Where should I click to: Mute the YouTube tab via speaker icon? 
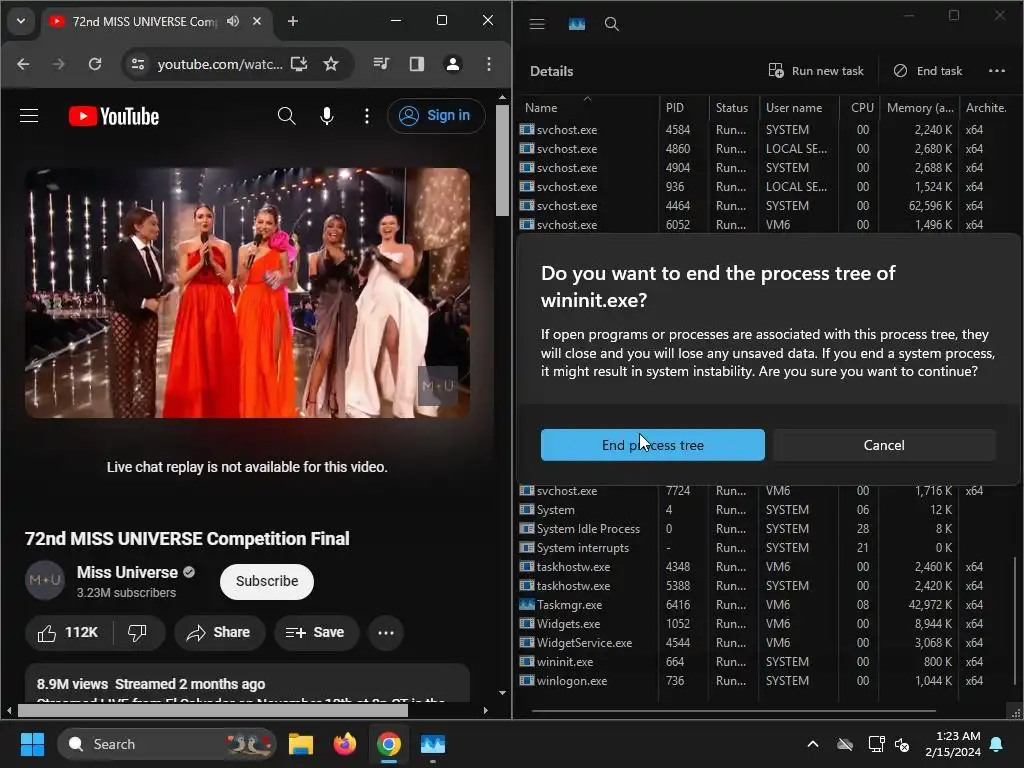tap(232, 21)
